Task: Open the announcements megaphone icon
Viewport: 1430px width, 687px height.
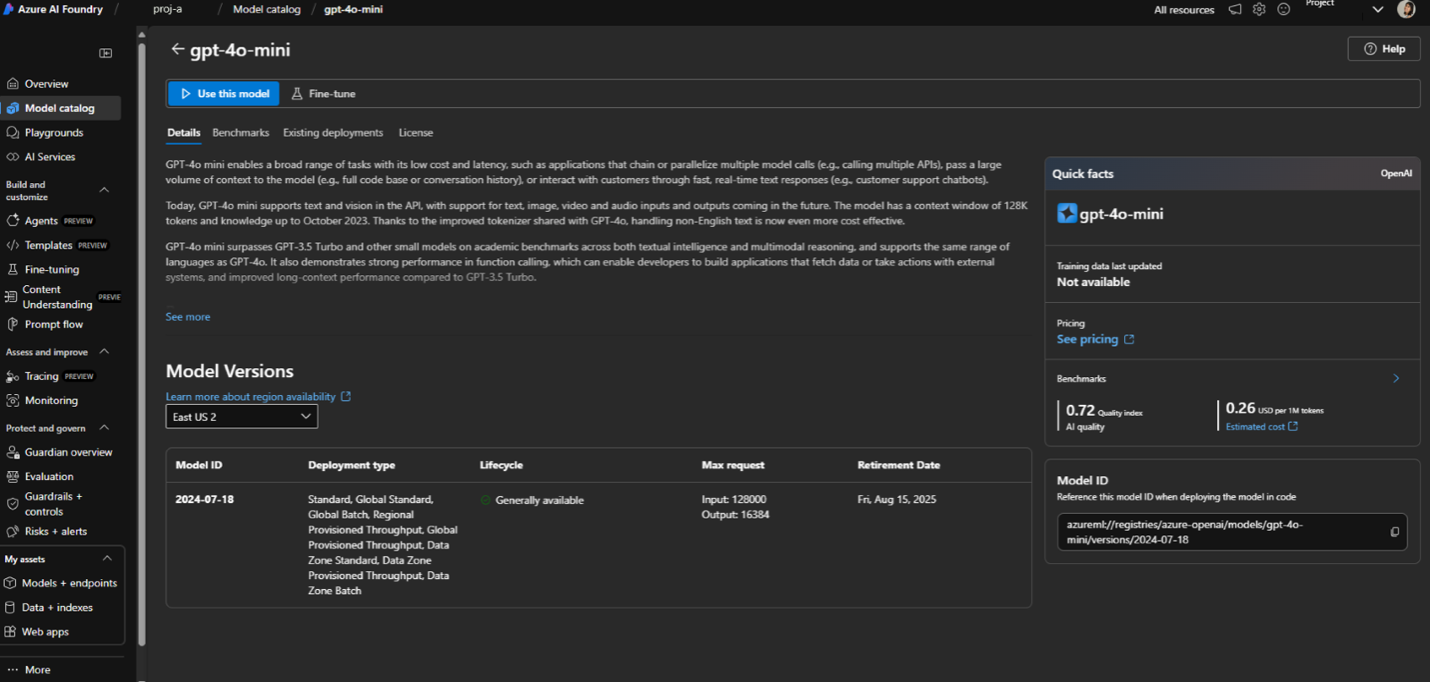Action: (1234, 9)
